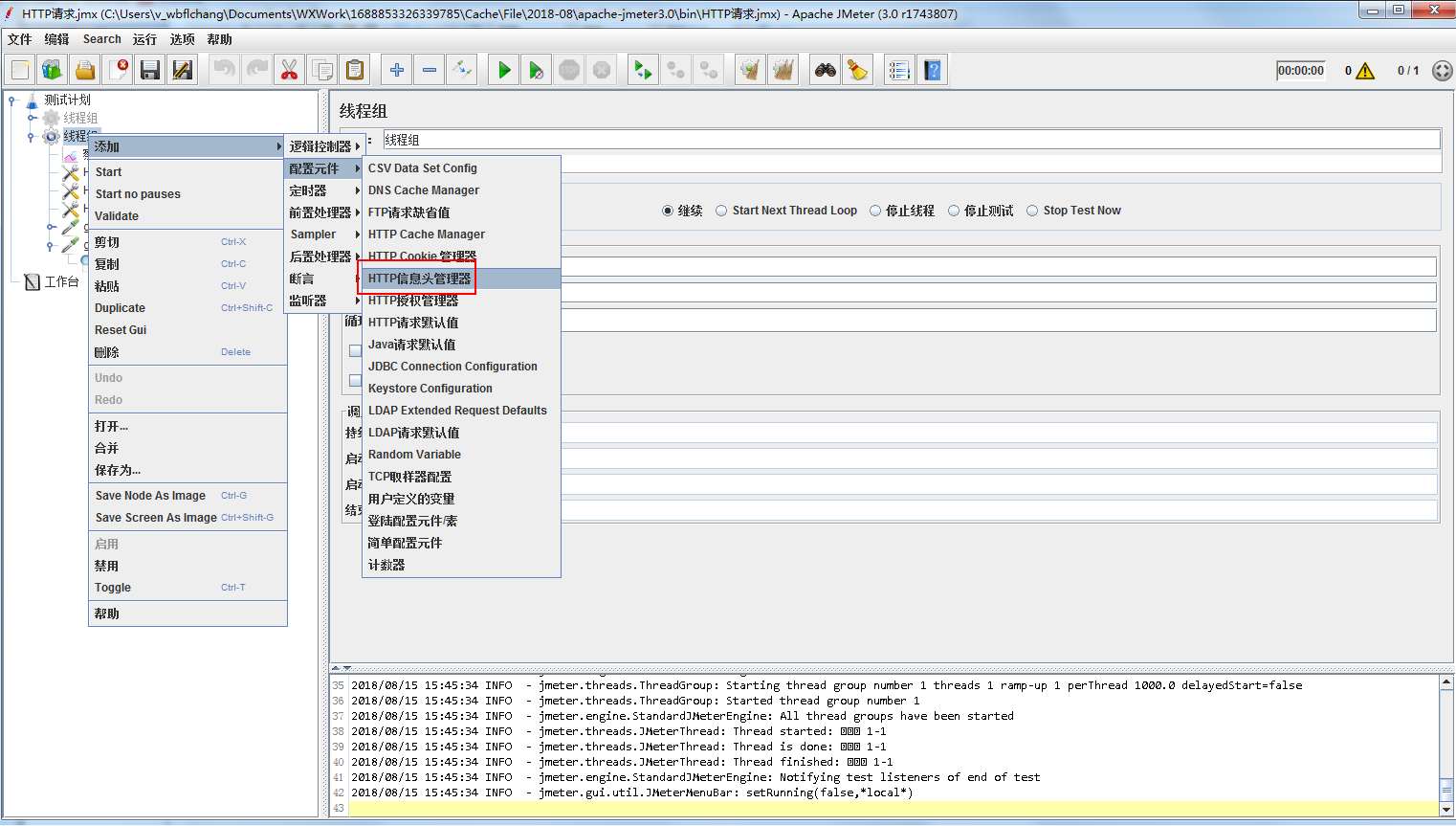
Task: Click the Paste clipboard toolbar icon
Action: pos(355,70)
